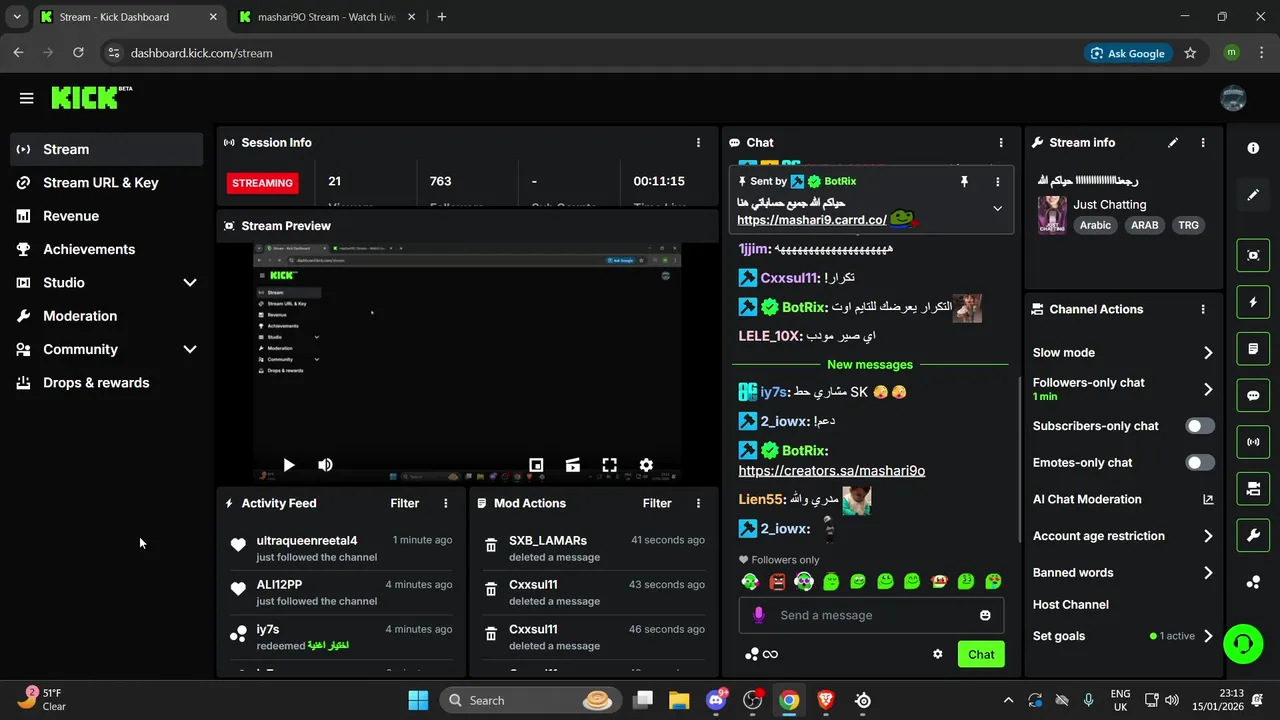
Task: Click the Send a message input field
Action: click(872, 615)
